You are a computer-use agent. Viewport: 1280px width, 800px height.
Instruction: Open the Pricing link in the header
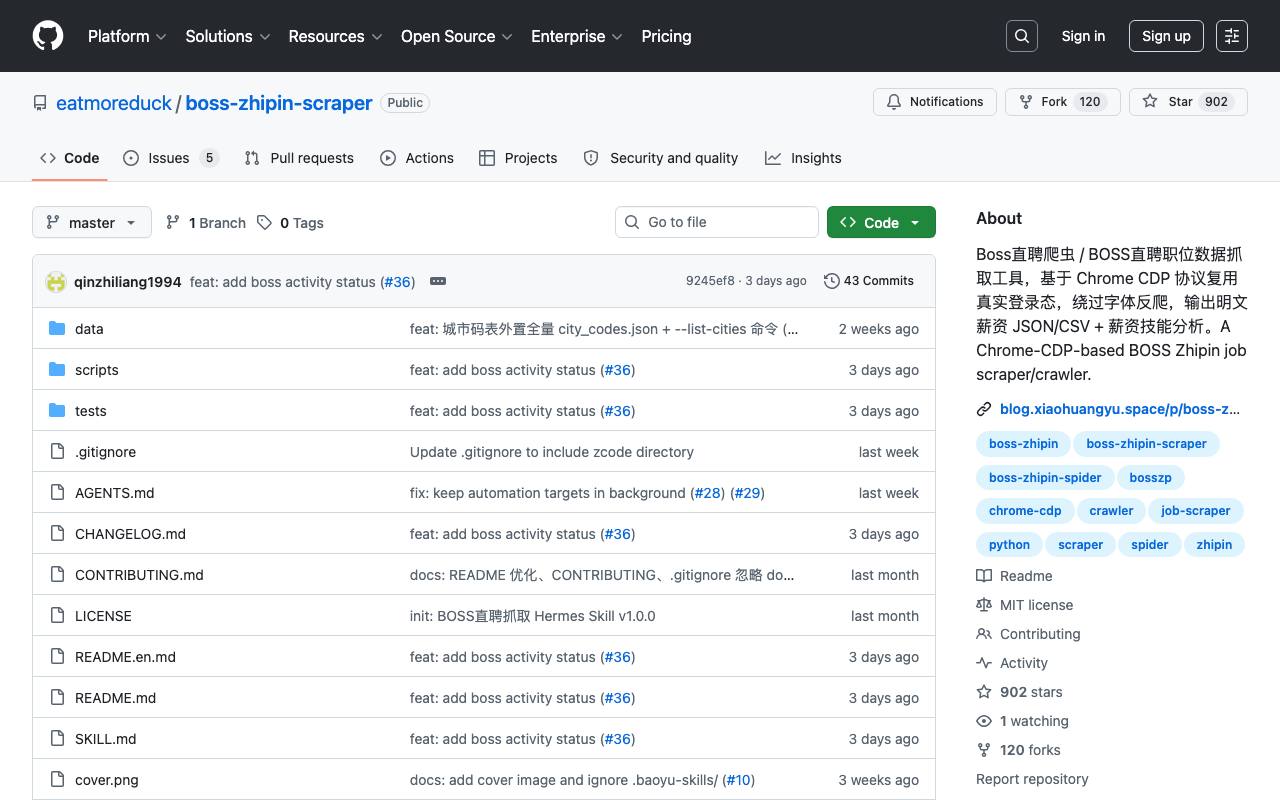[x=666, y=36]
